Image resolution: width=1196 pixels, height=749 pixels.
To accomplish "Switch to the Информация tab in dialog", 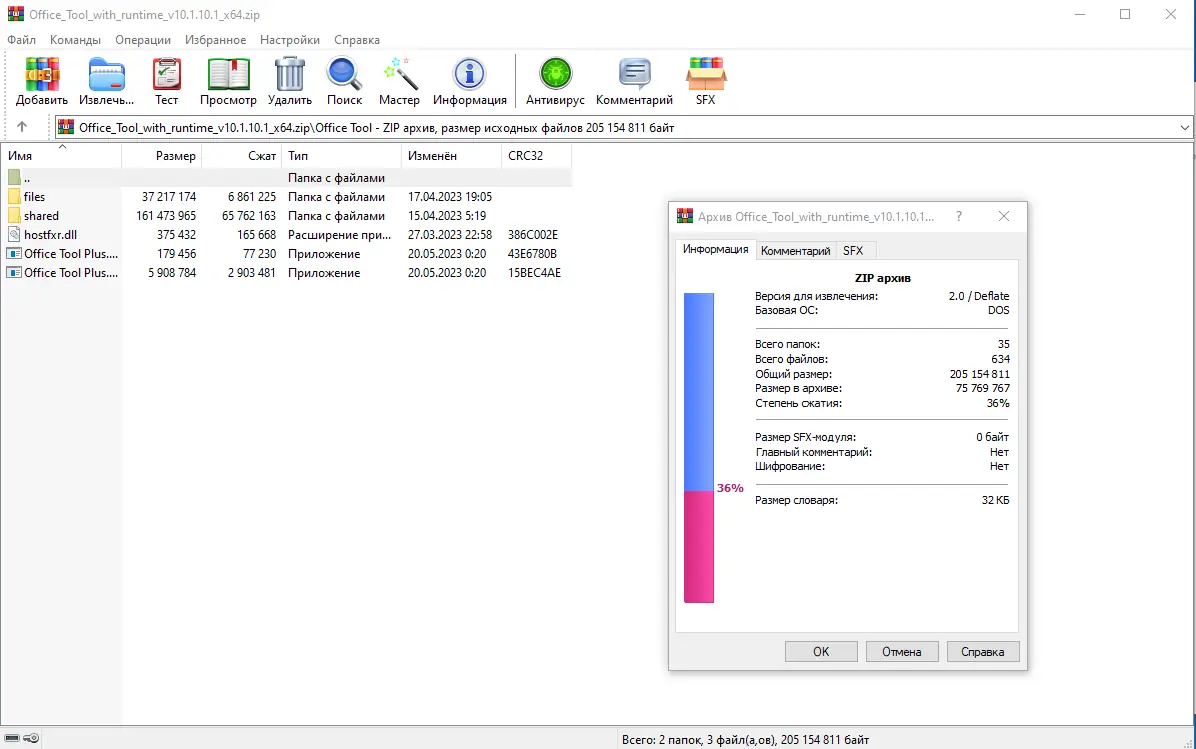I will click(715, 249).
